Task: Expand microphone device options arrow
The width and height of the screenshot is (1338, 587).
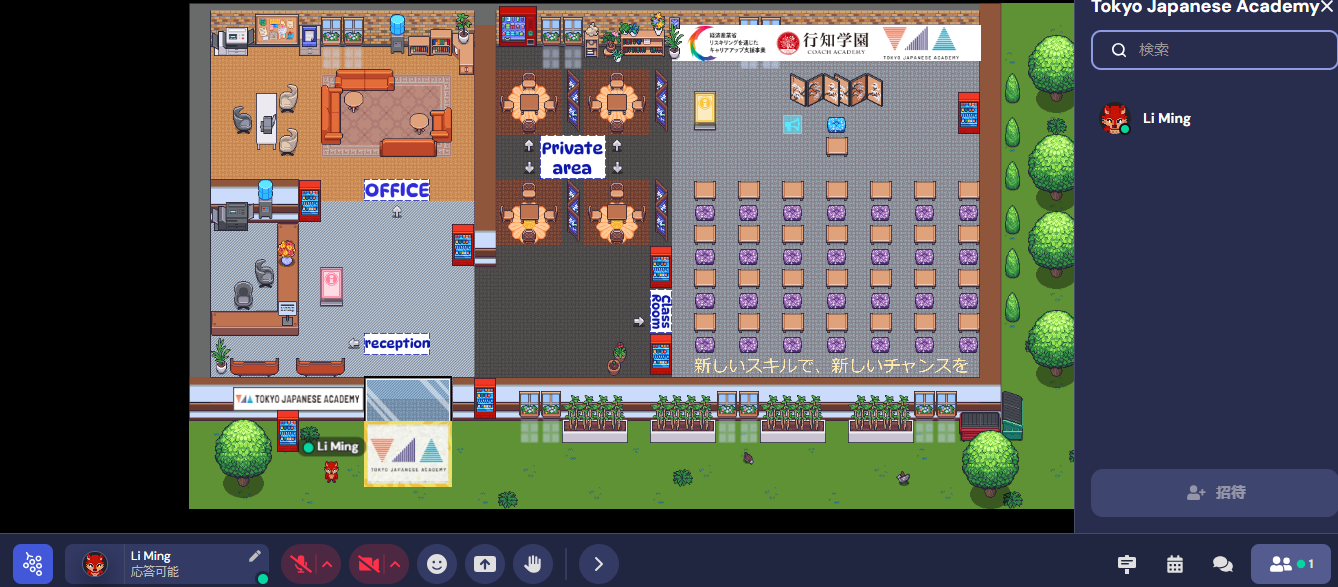Action: [x=327, y=564]
